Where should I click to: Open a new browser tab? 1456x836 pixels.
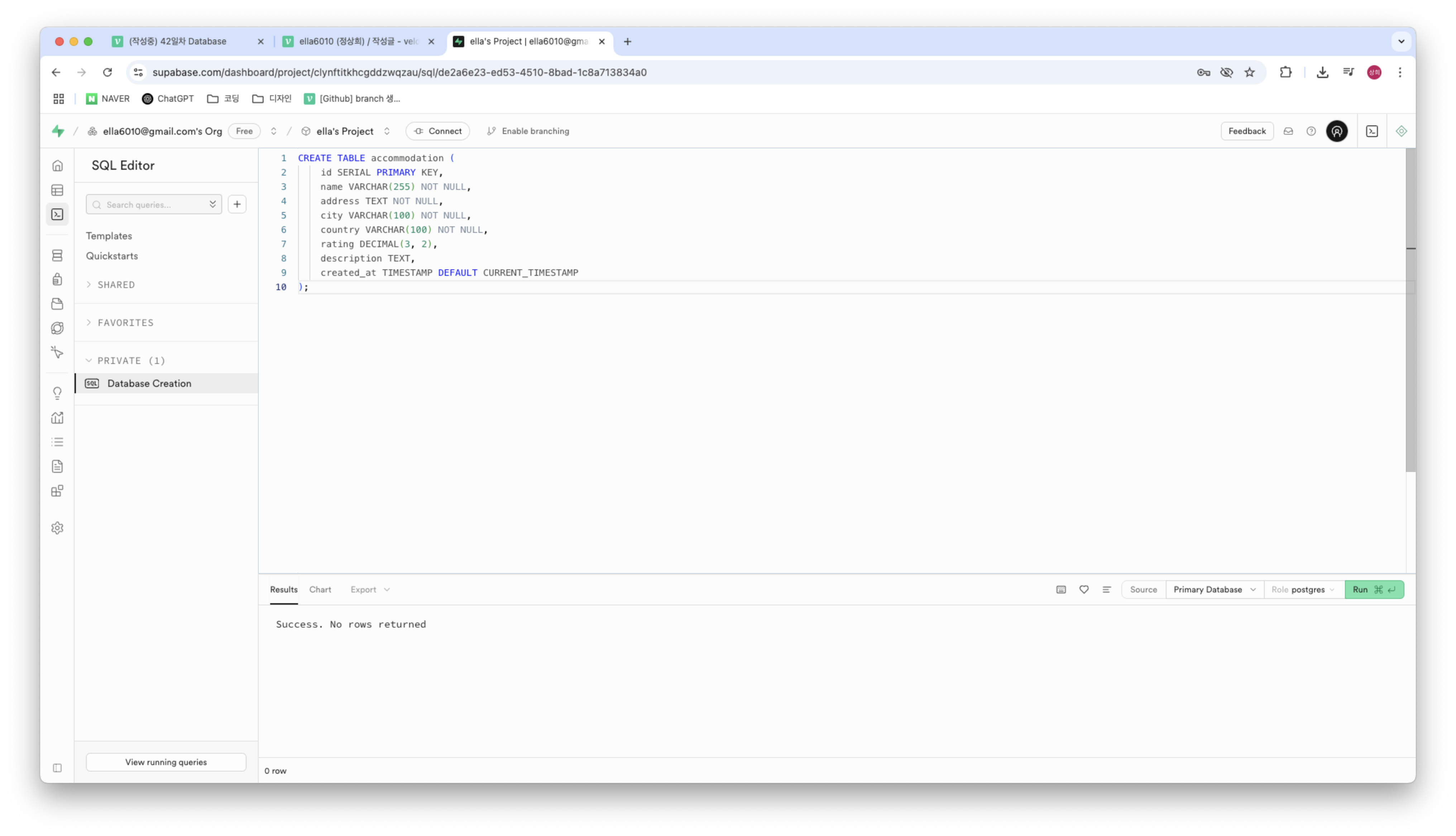coord(628,41)
